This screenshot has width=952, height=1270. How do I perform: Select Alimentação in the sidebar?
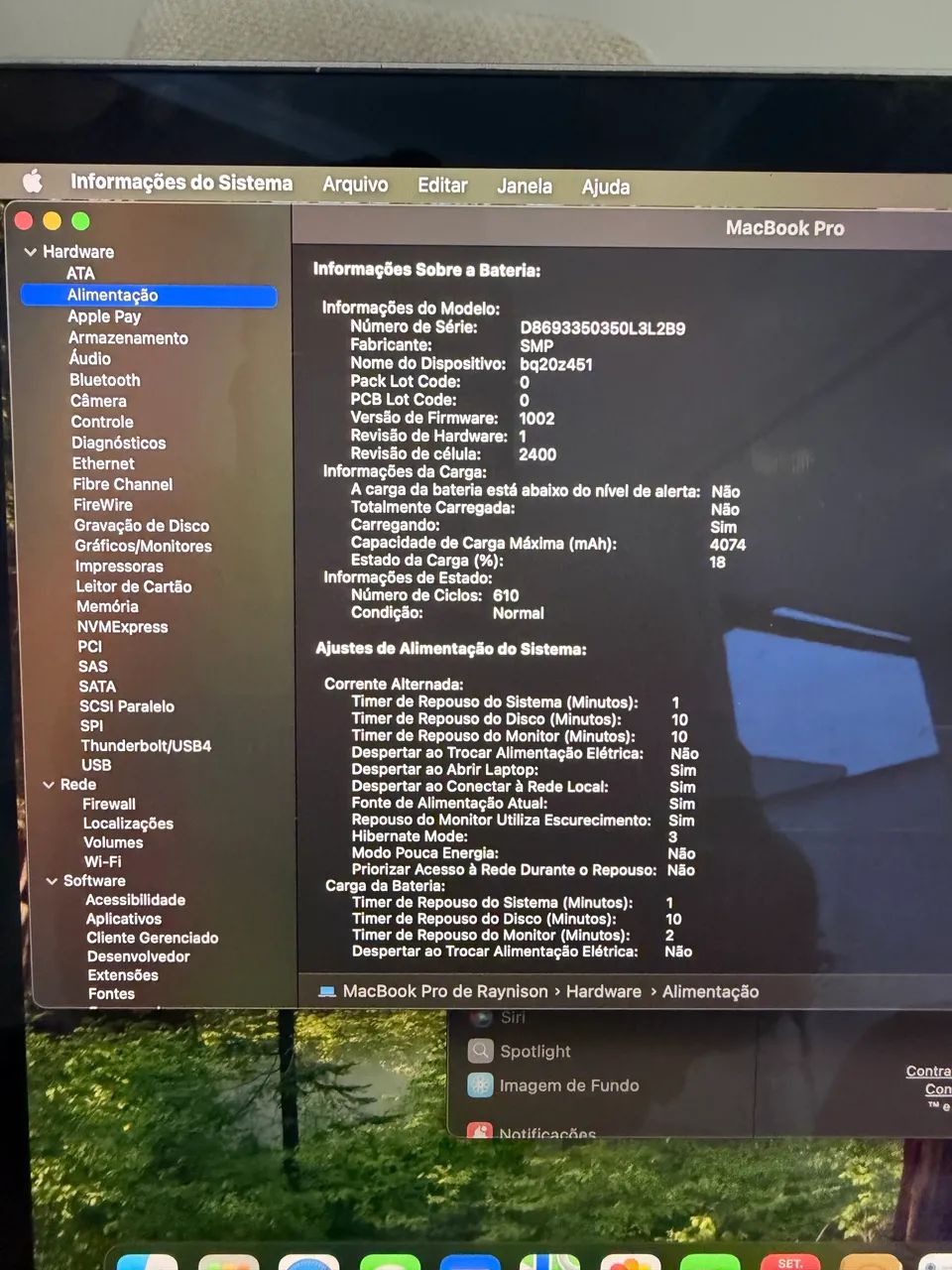[149, 295]
